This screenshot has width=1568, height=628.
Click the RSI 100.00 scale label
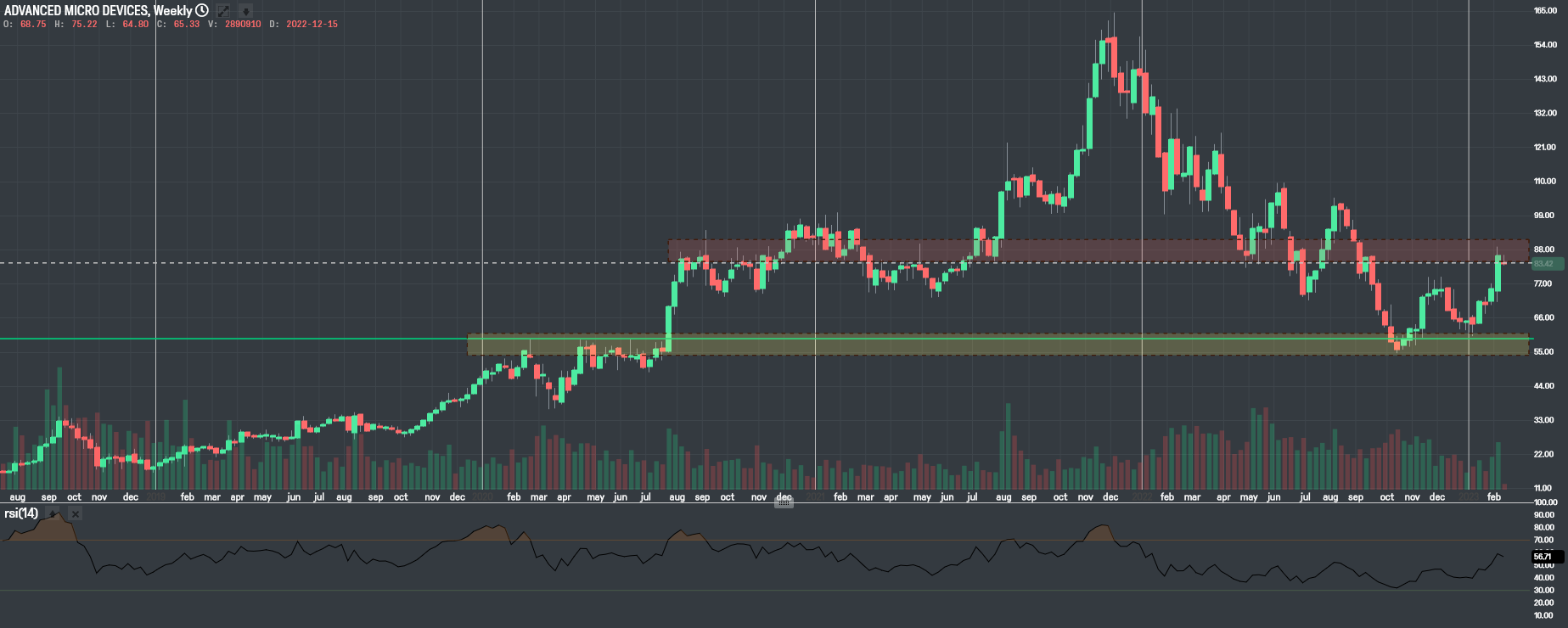(x=1545, y=502)
